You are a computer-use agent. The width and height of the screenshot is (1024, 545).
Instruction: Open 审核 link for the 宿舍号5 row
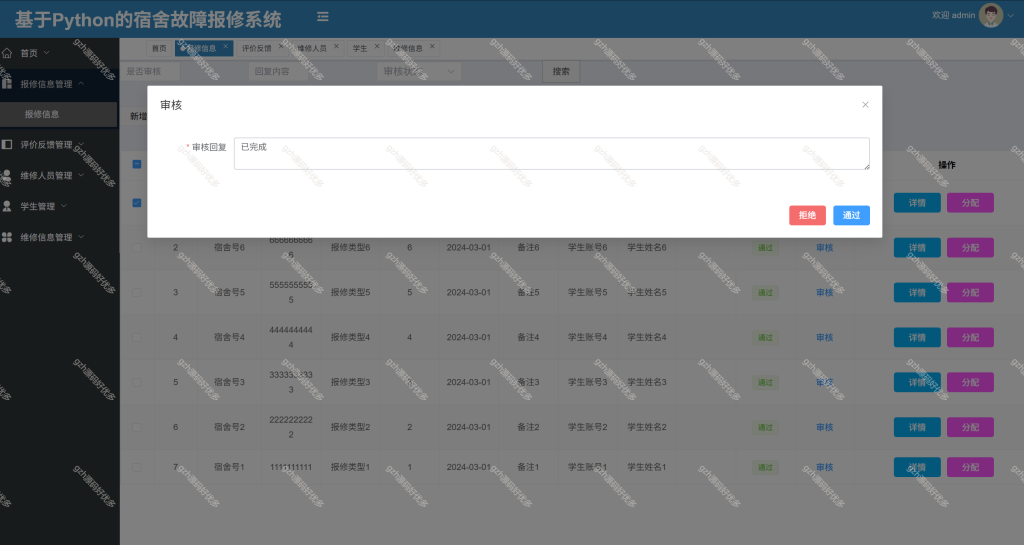[825, 292]
